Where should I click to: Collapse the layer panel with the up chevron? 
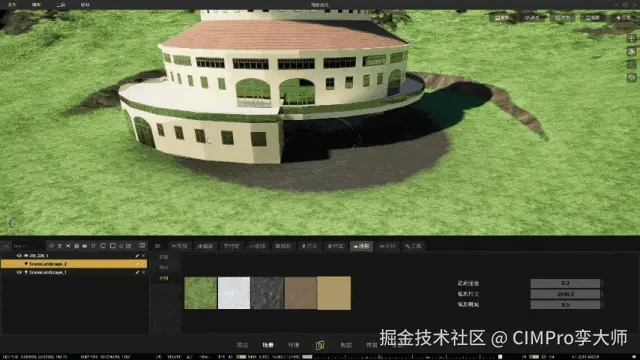[x=6, y=246]
